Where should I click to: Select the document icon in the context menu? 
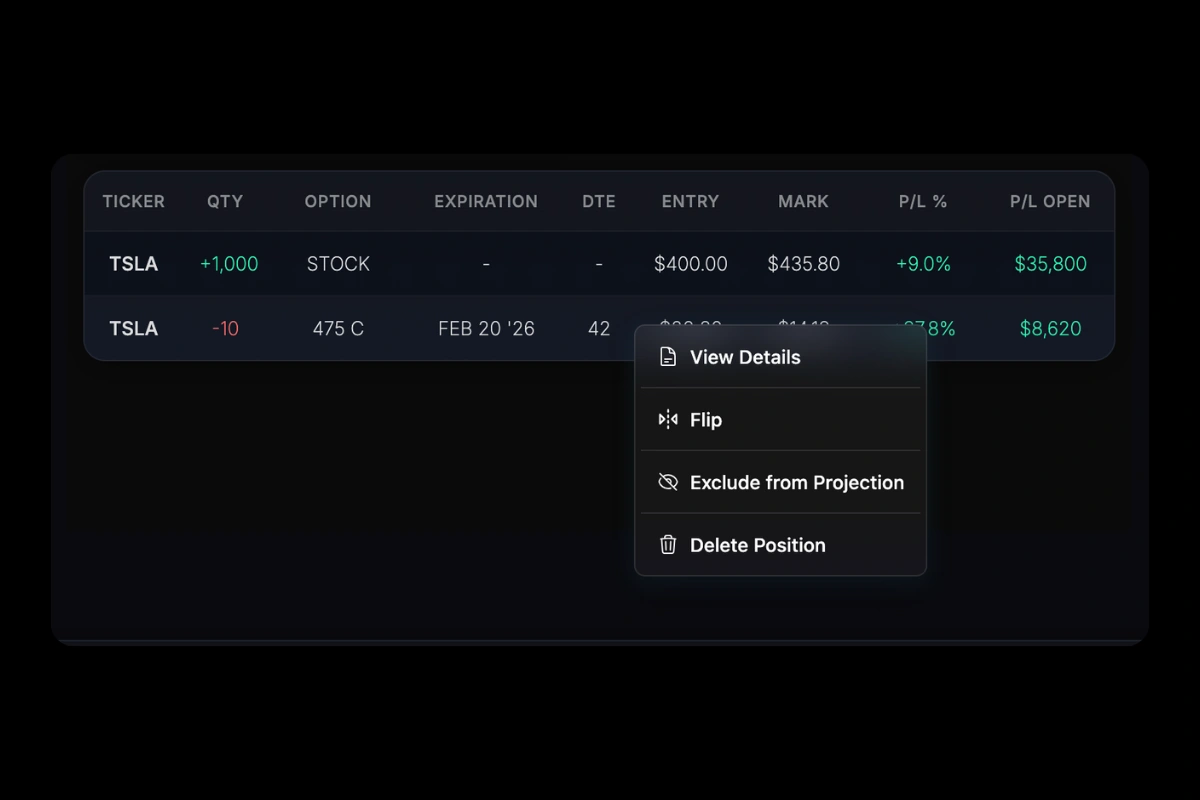[667, 357]
